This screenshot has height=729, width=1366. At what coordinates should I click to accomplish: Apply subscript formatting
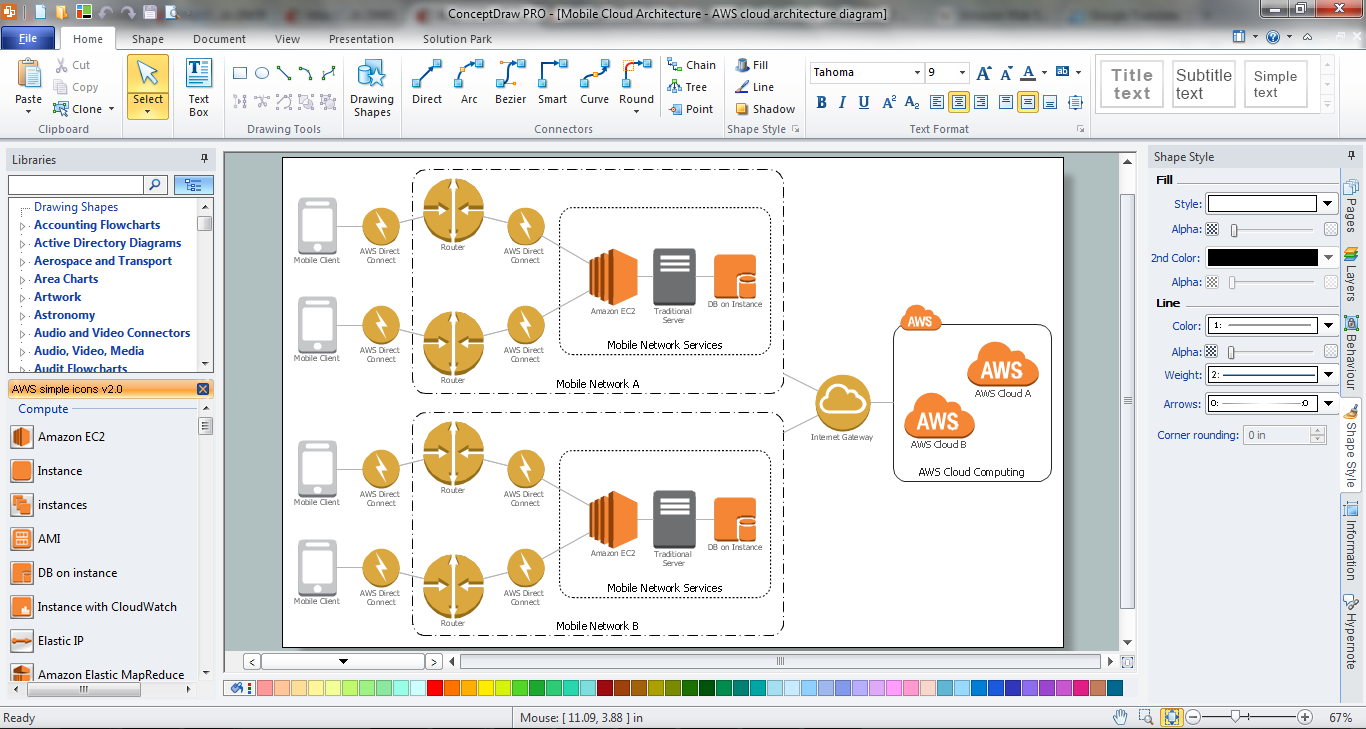click(x=911, y=102)
